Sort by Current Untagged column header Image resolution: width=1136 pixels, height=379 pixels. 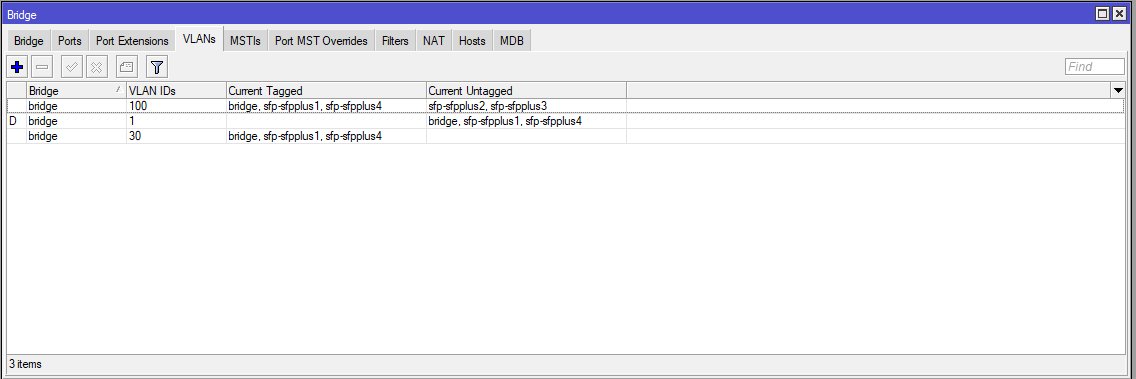pos(526,91)
